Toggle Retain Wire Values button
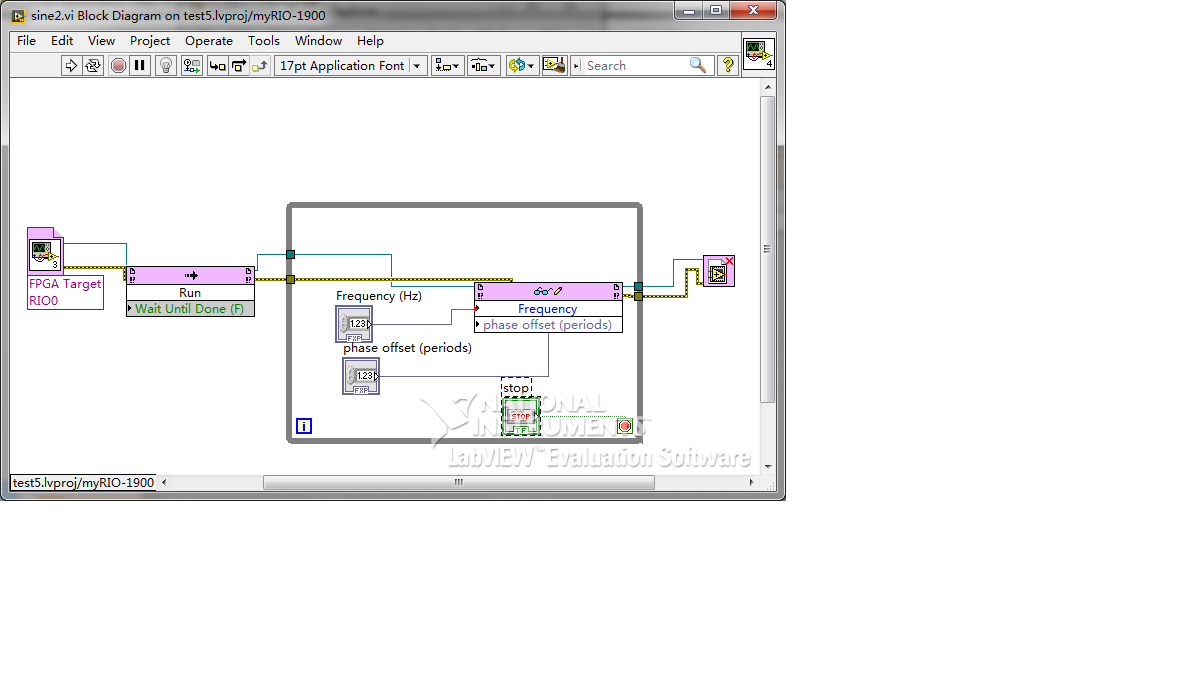 [x=191, y=66]
